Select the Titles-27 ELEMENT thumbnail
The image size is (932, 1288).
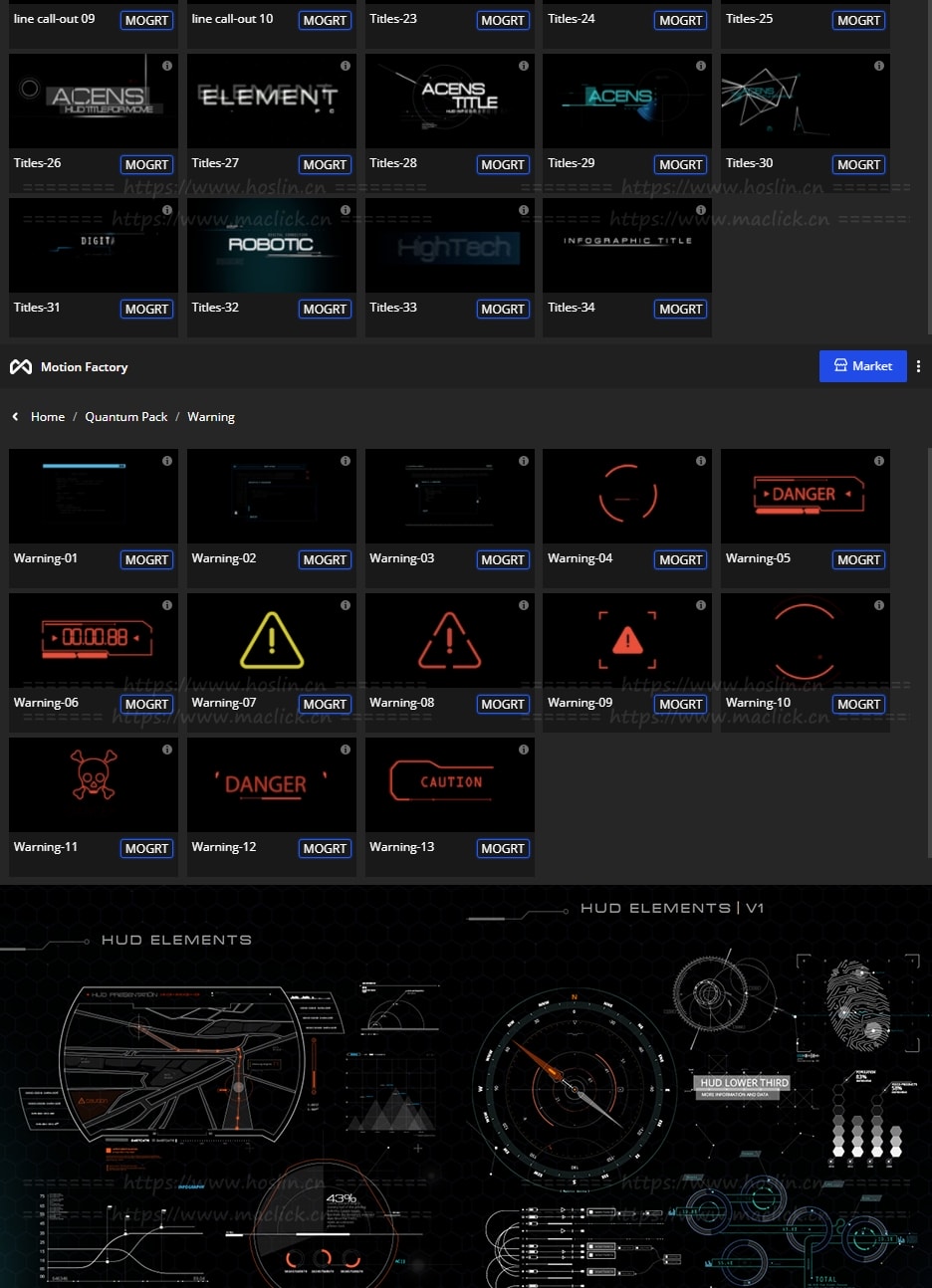[272, 101]
